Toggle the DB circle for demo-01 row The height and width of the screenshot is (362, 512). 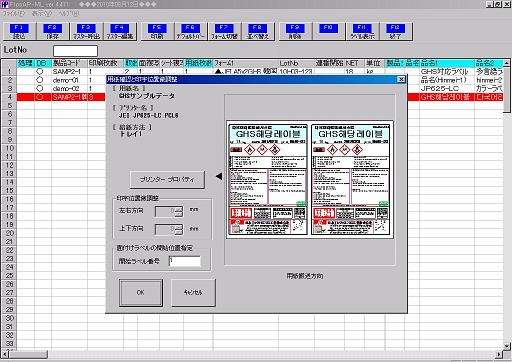pos(40,80)
